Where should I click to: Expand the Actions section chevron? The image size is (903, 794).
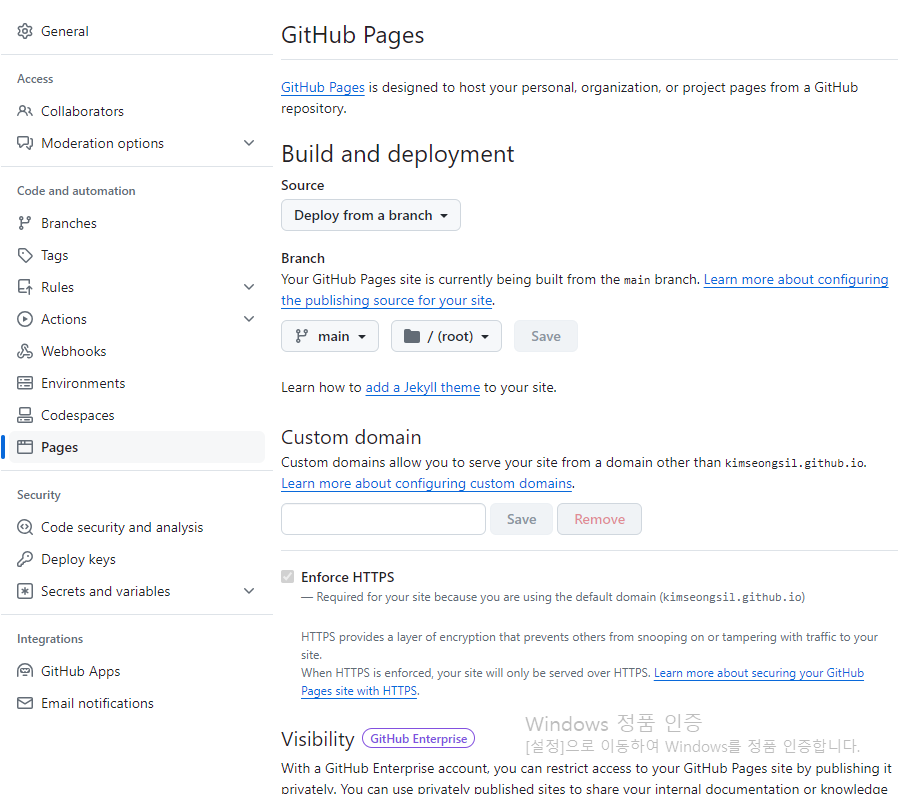[249, 319]
